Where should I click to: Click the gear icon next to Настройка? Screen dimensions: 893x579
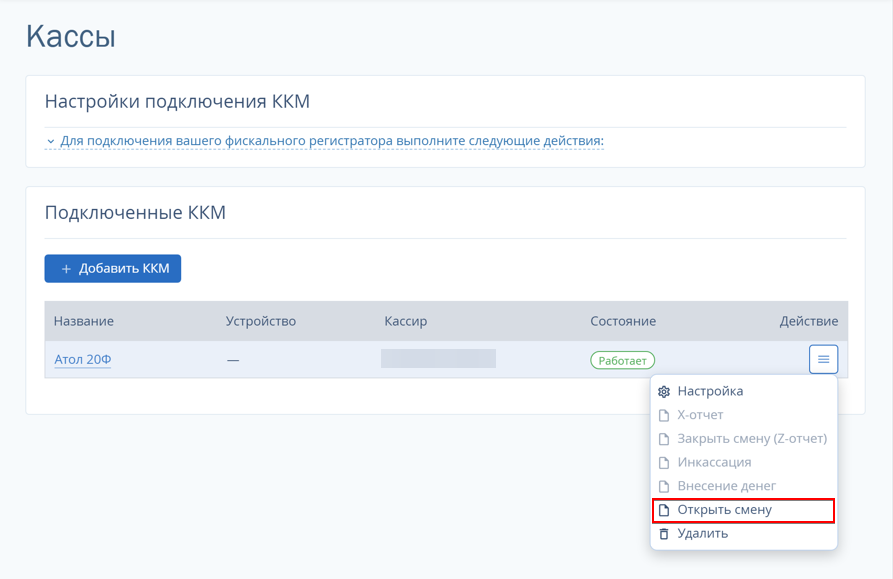coord(663,391)
